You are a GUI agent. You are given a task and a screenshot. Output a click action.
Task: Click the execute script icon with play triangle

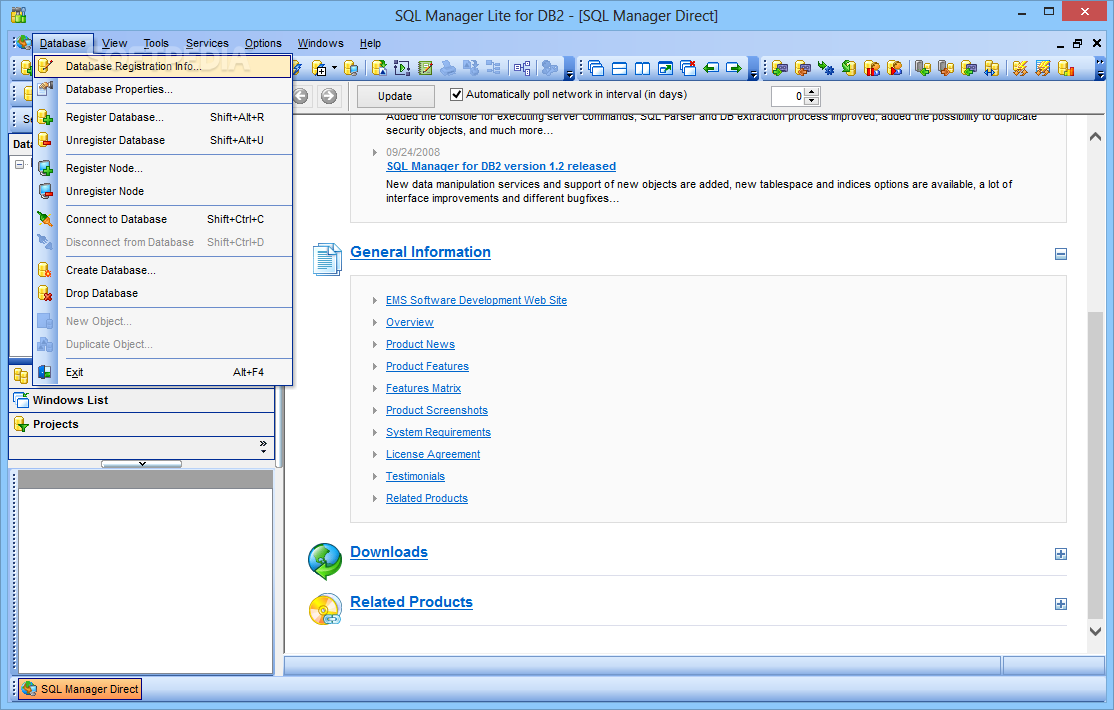click(x=402, y=68)
